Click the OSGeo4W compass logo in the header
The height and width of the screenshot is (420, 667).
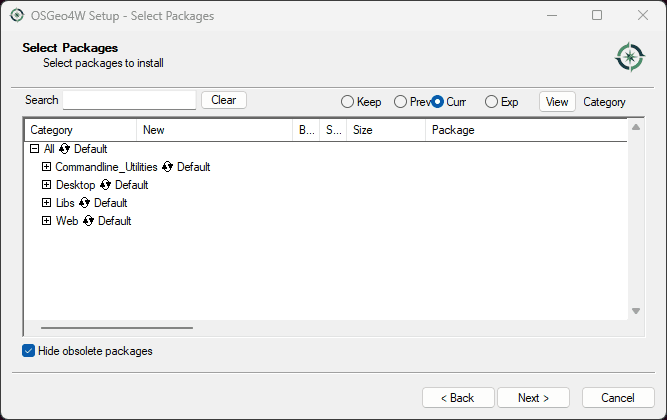tap(630, 57)
